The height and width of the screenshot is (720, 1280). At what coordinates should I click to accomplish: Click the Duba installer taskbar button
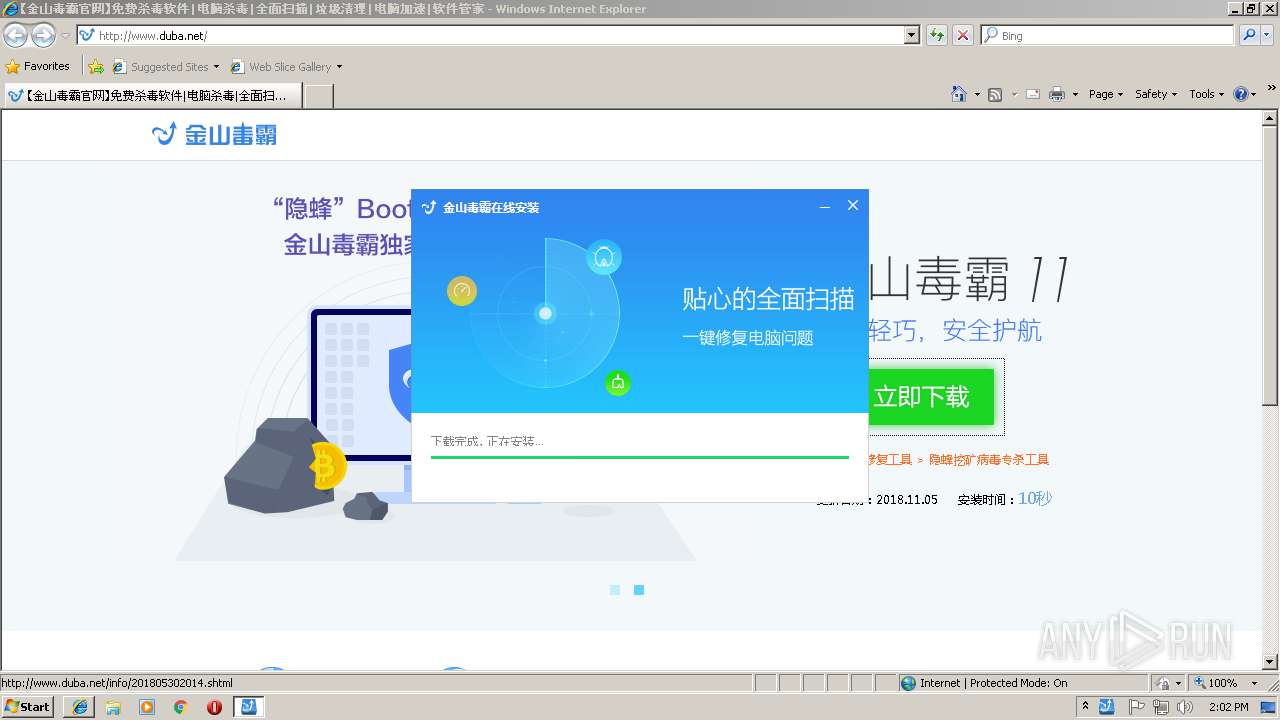[249, 707]
